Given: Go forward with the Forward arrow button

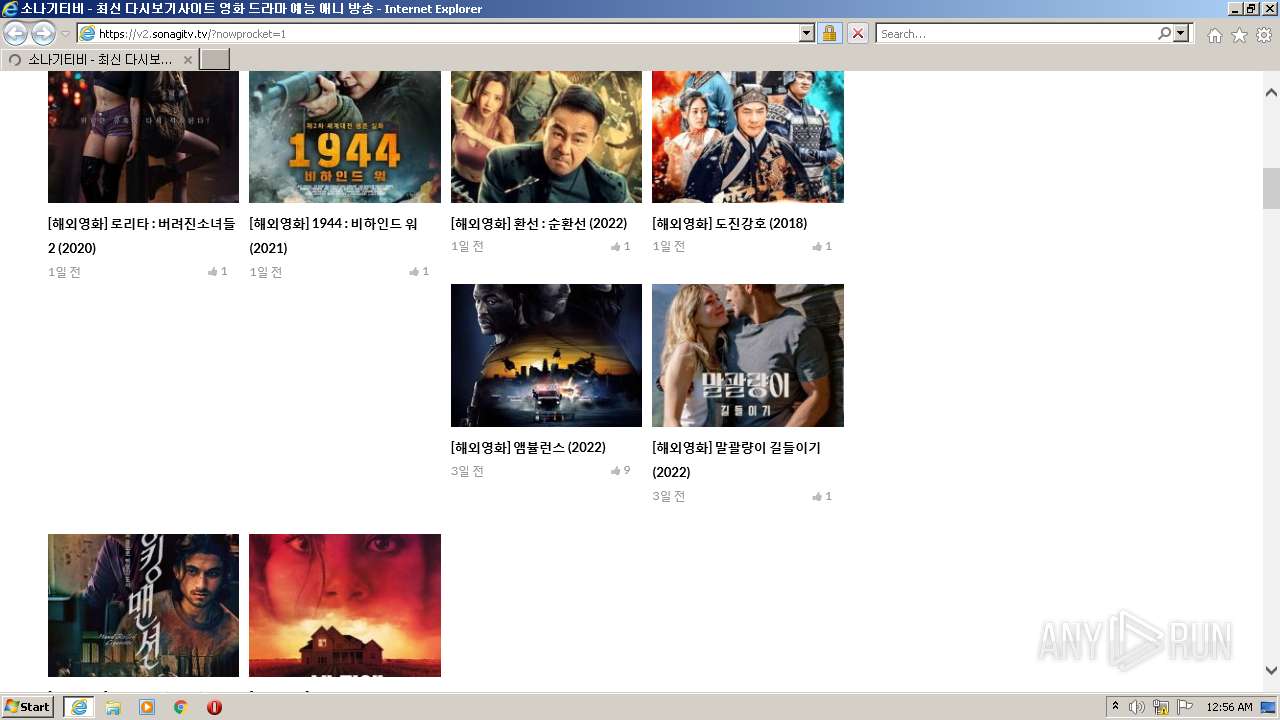Looking at the screenshot, I should (x=43, y=33).
